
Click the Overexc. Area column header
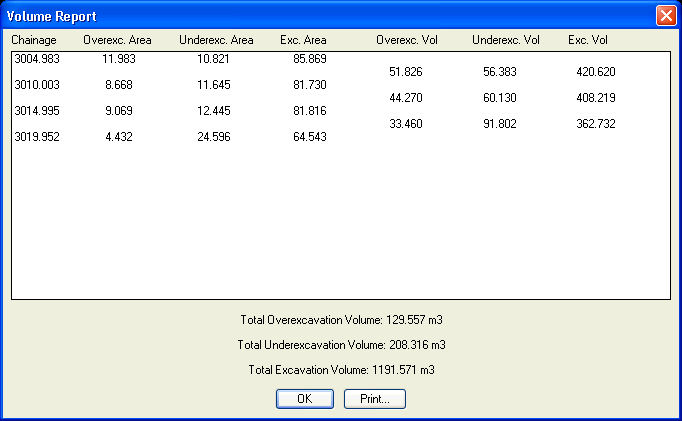117,40
